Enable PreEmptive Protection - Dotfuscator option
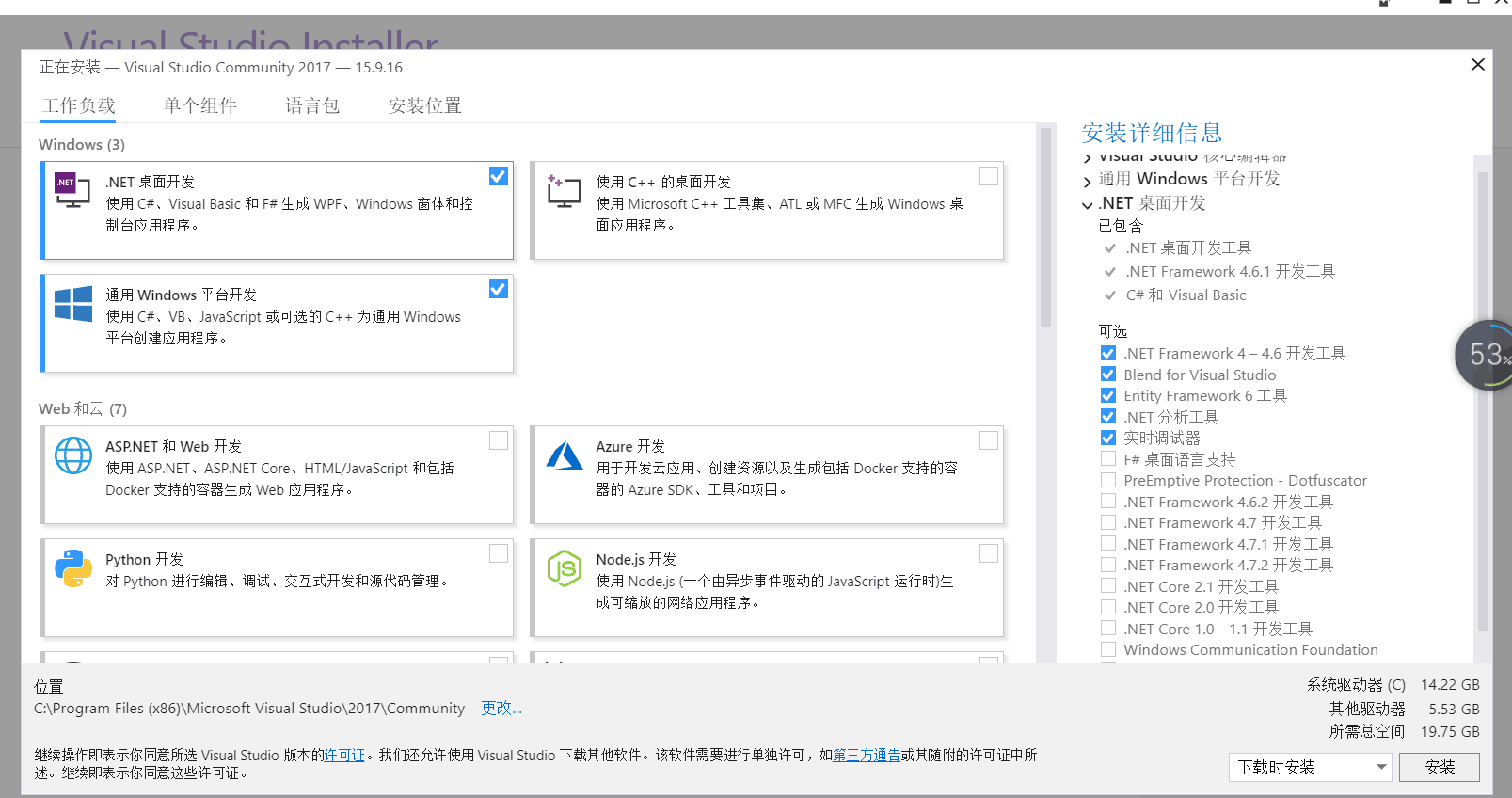 (1108, 480)
